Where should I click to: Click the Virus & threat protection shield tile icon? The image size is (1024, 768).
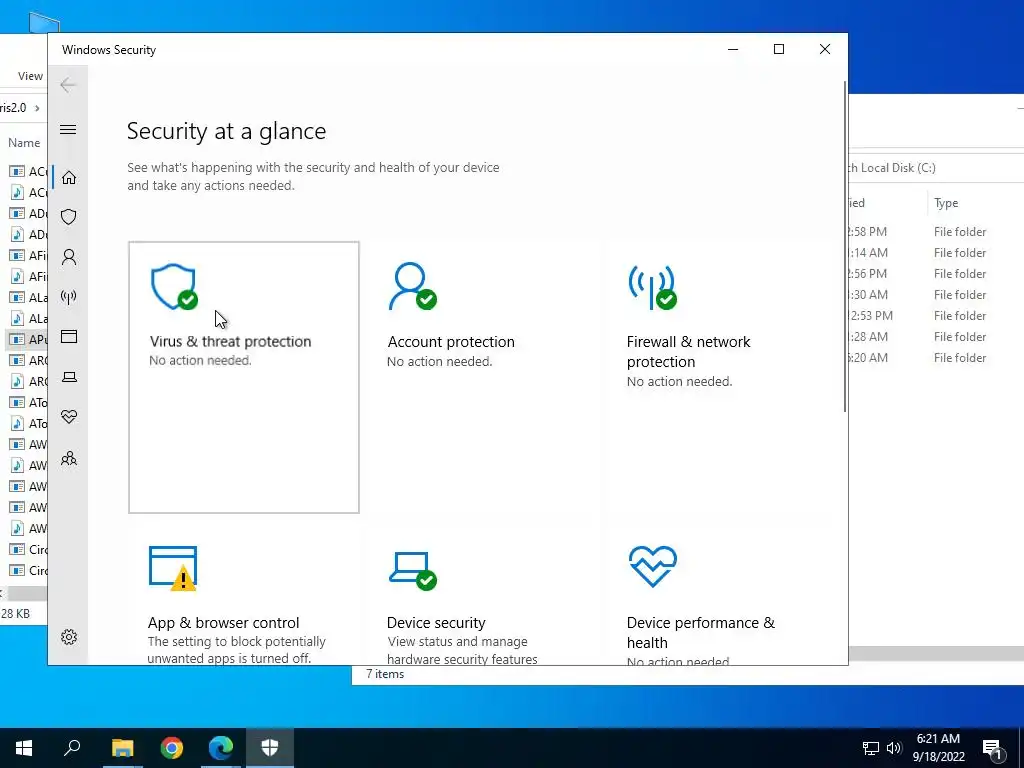coord(174,286)
